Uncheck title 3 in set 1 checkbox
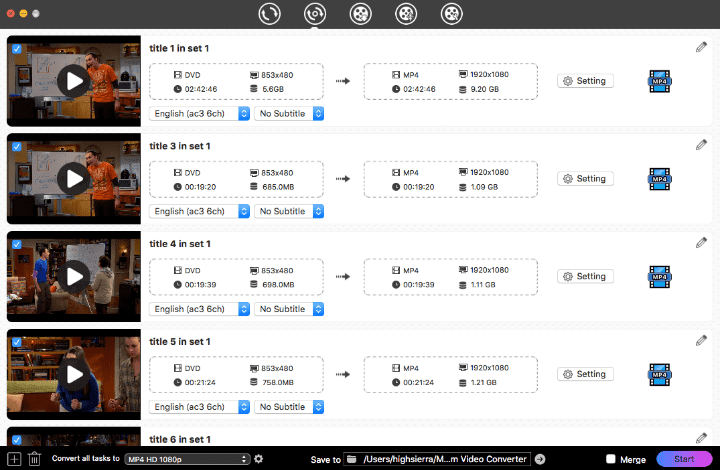The width and height of the screenshot is (720, 470). click(17, 146)
